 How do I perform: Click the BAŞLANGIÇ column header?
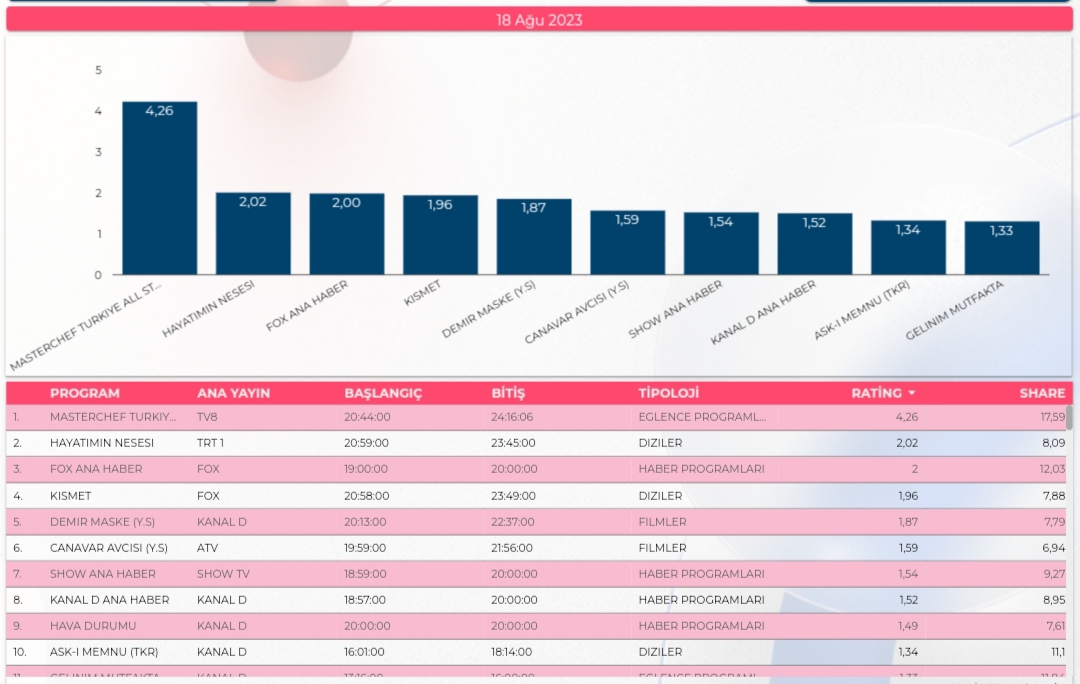tap(383, 393)
